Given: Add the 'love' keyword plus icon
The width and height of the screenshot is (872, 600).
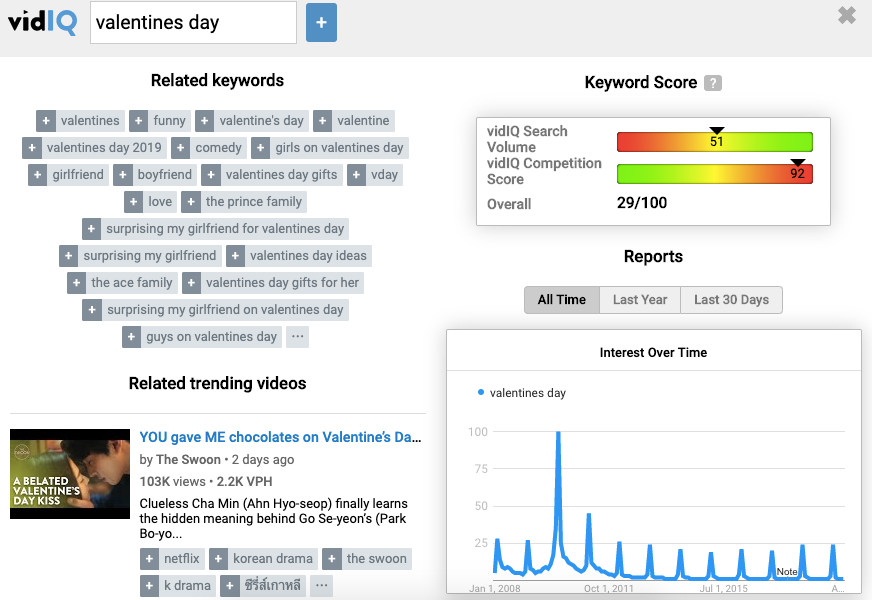Looking at the screenshot, I should [133, 202].
